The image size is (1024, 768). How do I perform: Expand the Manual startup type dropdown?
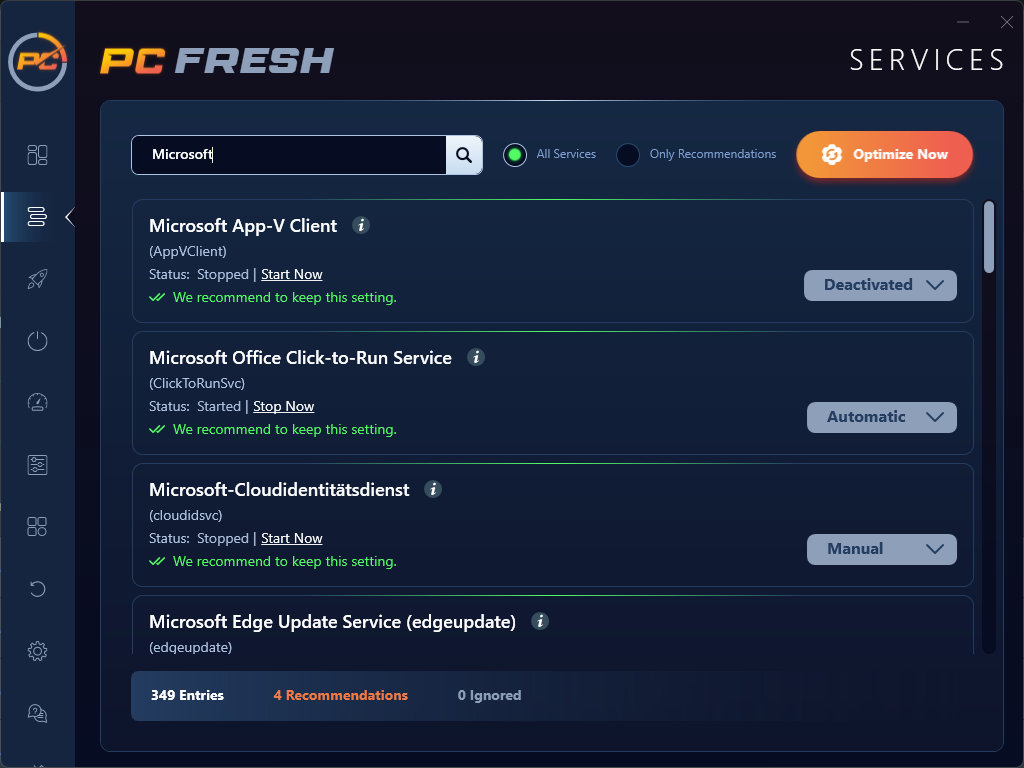(882, 549)
